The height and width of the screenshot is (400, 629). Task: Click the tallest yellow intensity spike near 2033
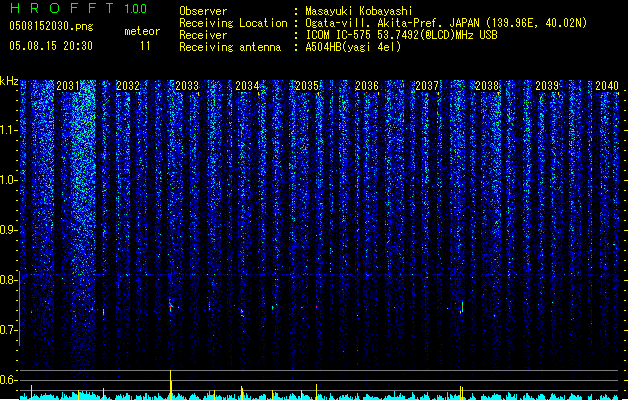[171, 384]
